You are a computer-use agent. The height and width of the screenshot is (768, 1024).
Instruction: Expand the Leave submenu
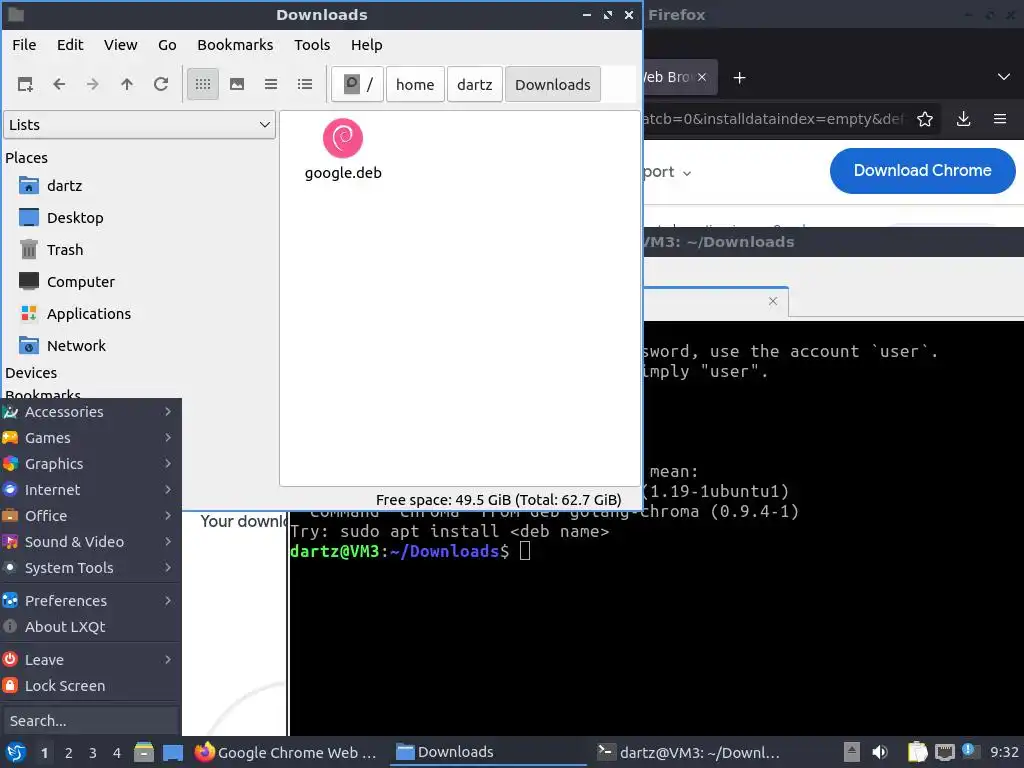point(90,660)
